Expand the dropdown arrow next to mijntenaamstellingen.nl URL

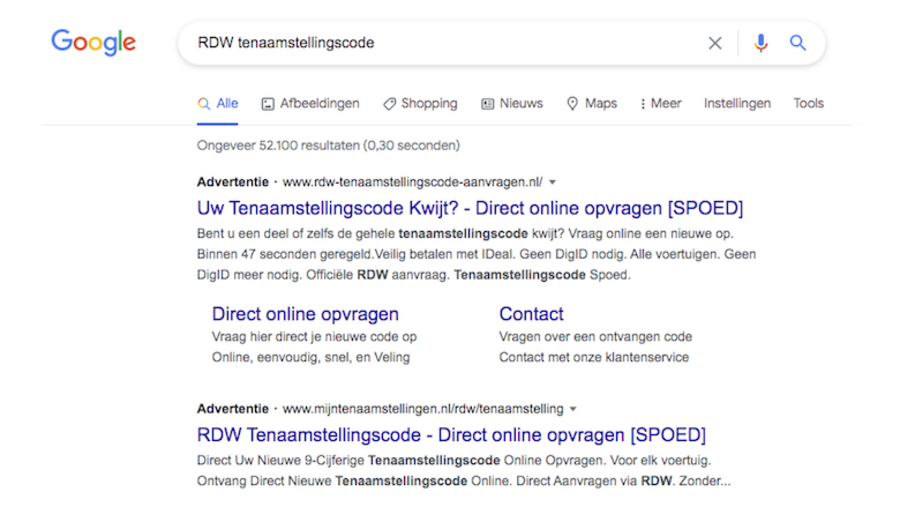[573, 409]
